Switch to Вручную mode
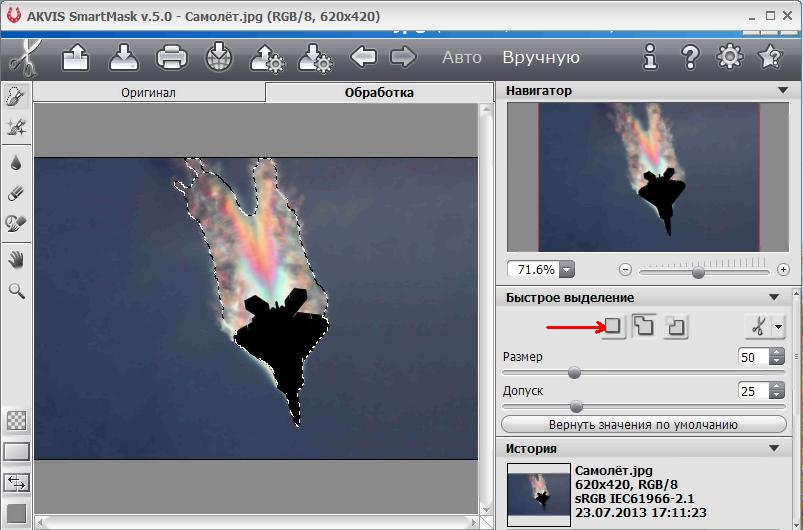Image resolution: width=803 pixels, height=530 pixels. (541, 57)
